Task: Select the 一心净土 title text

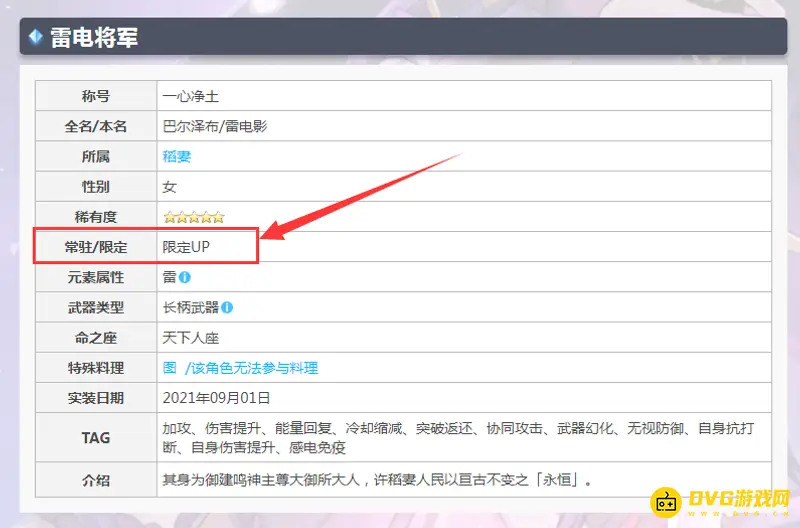Action: [190, 97]
